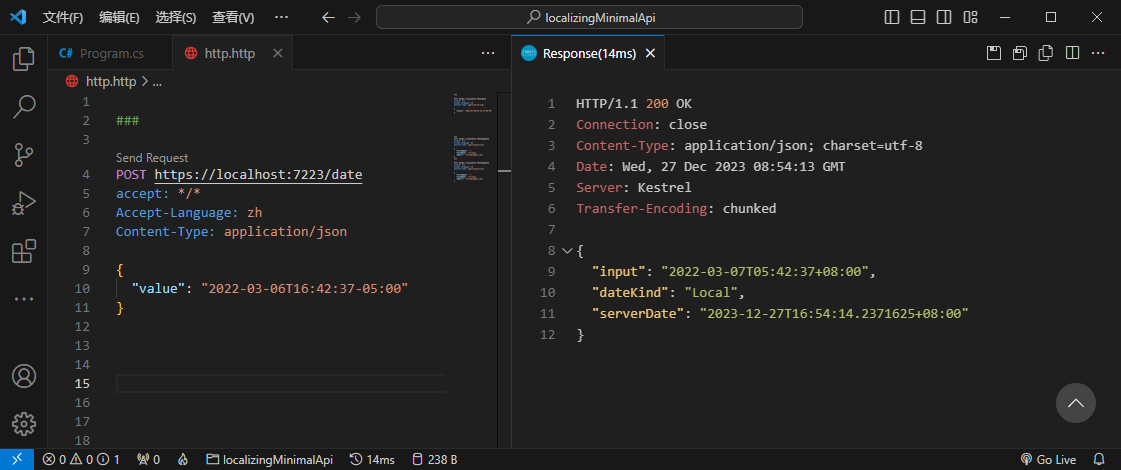Open more actions for http.http editor group
This screenshot has height=470, width=1121.
coord(488,53)
